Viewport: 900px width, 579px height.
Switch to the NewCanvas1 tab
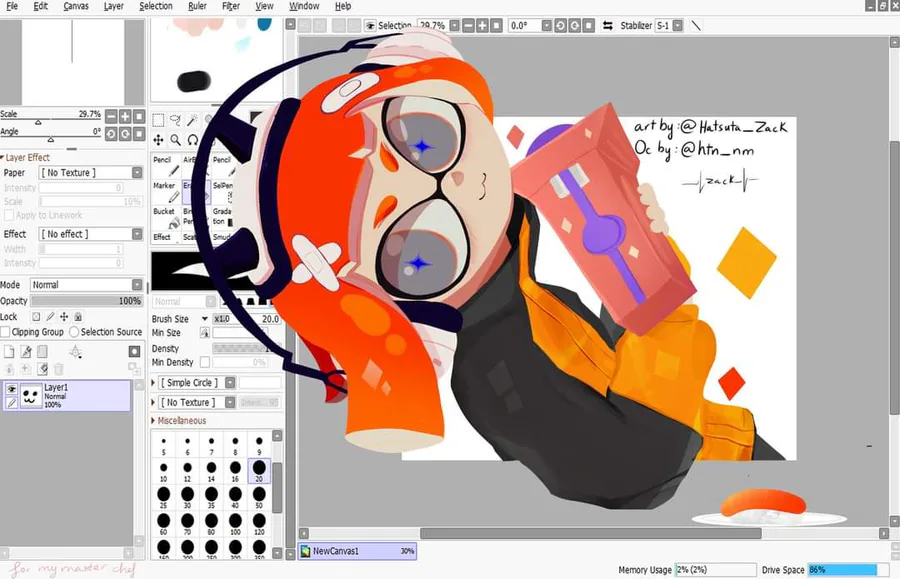358,551
